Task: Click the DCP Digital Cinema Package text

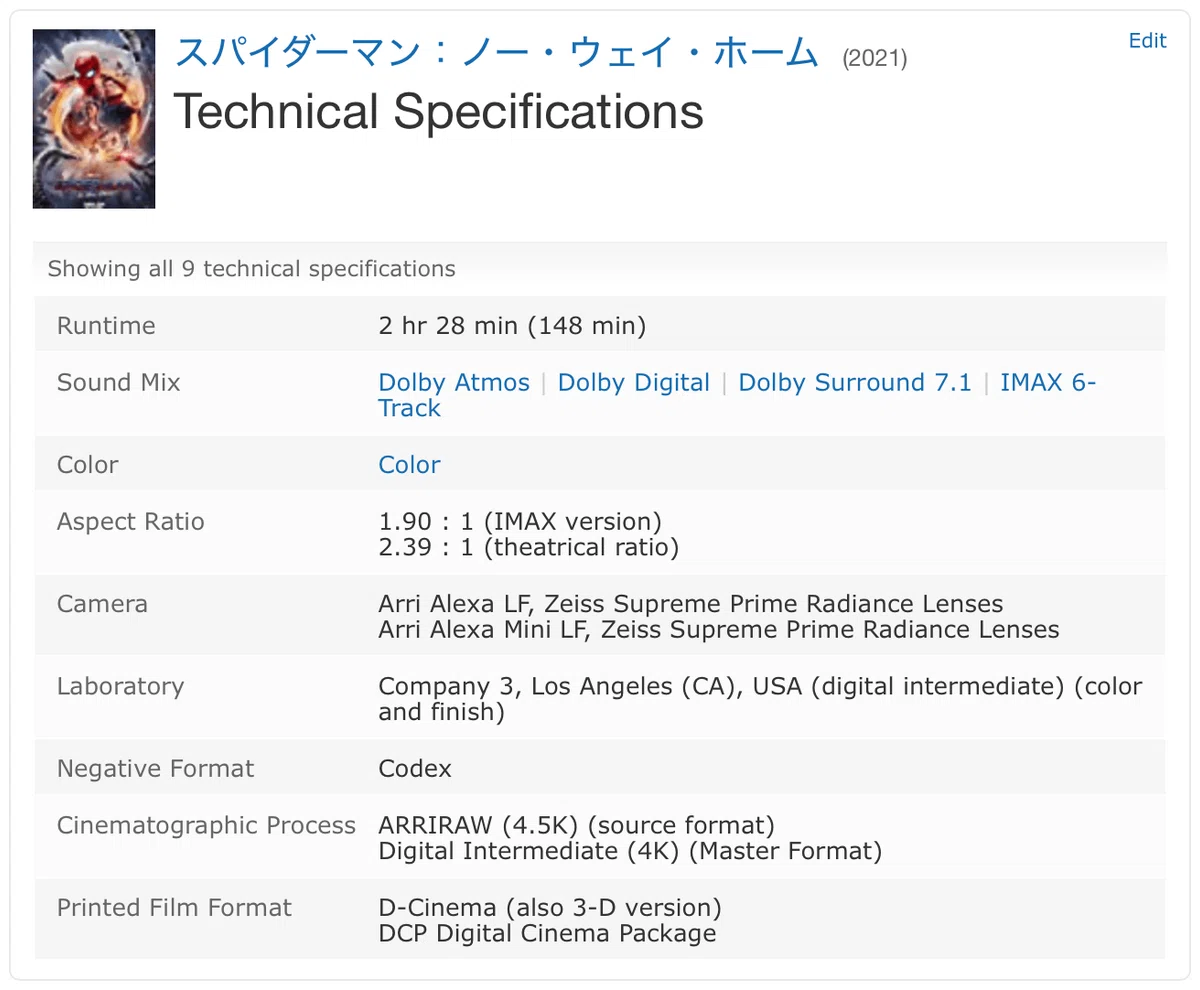Action: (x=547, y=934)
